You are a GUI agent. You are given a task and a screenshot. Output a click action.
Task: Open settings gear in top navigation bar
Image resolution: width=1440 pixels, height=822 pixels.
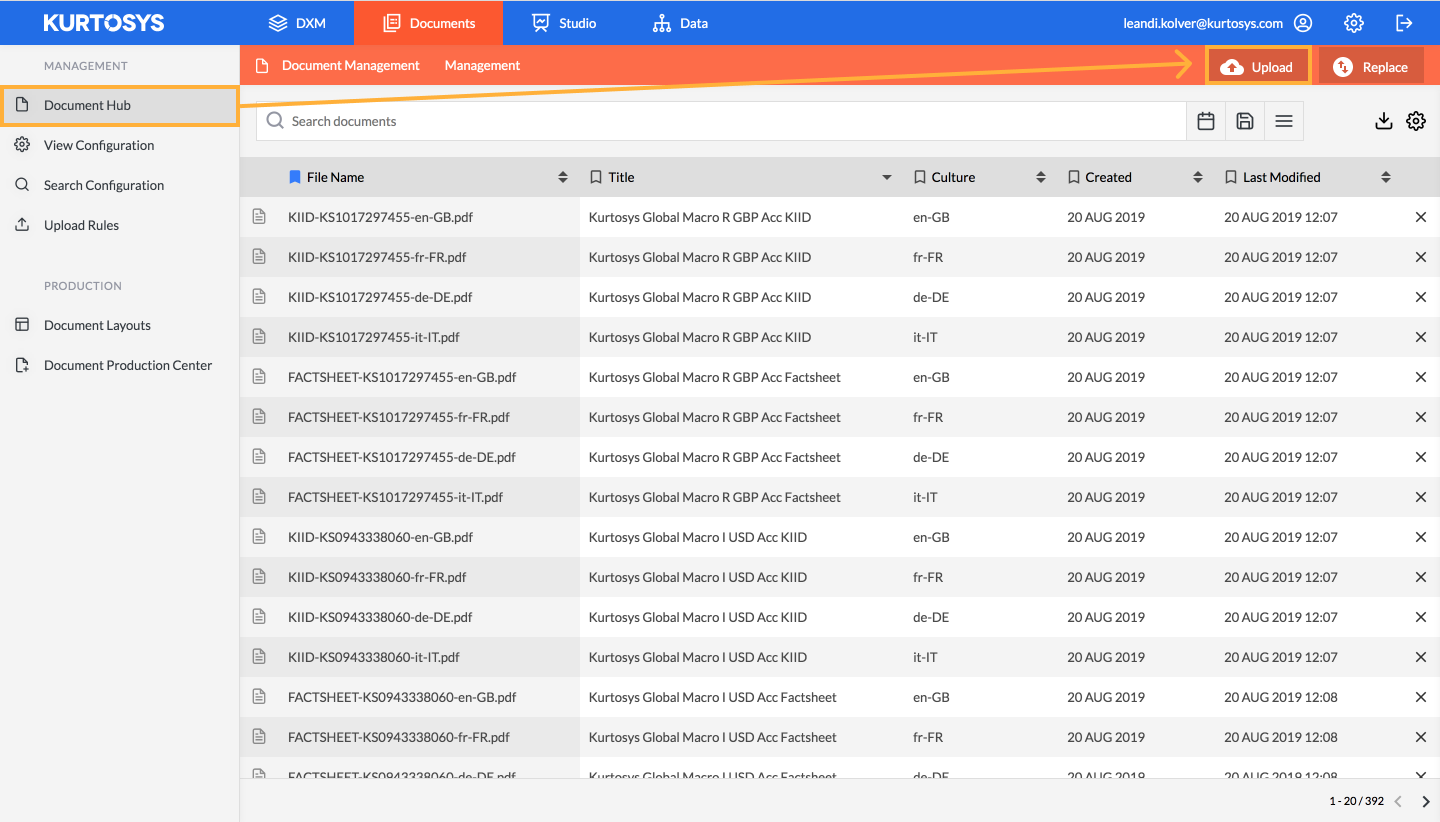(x=1354, y=23)
